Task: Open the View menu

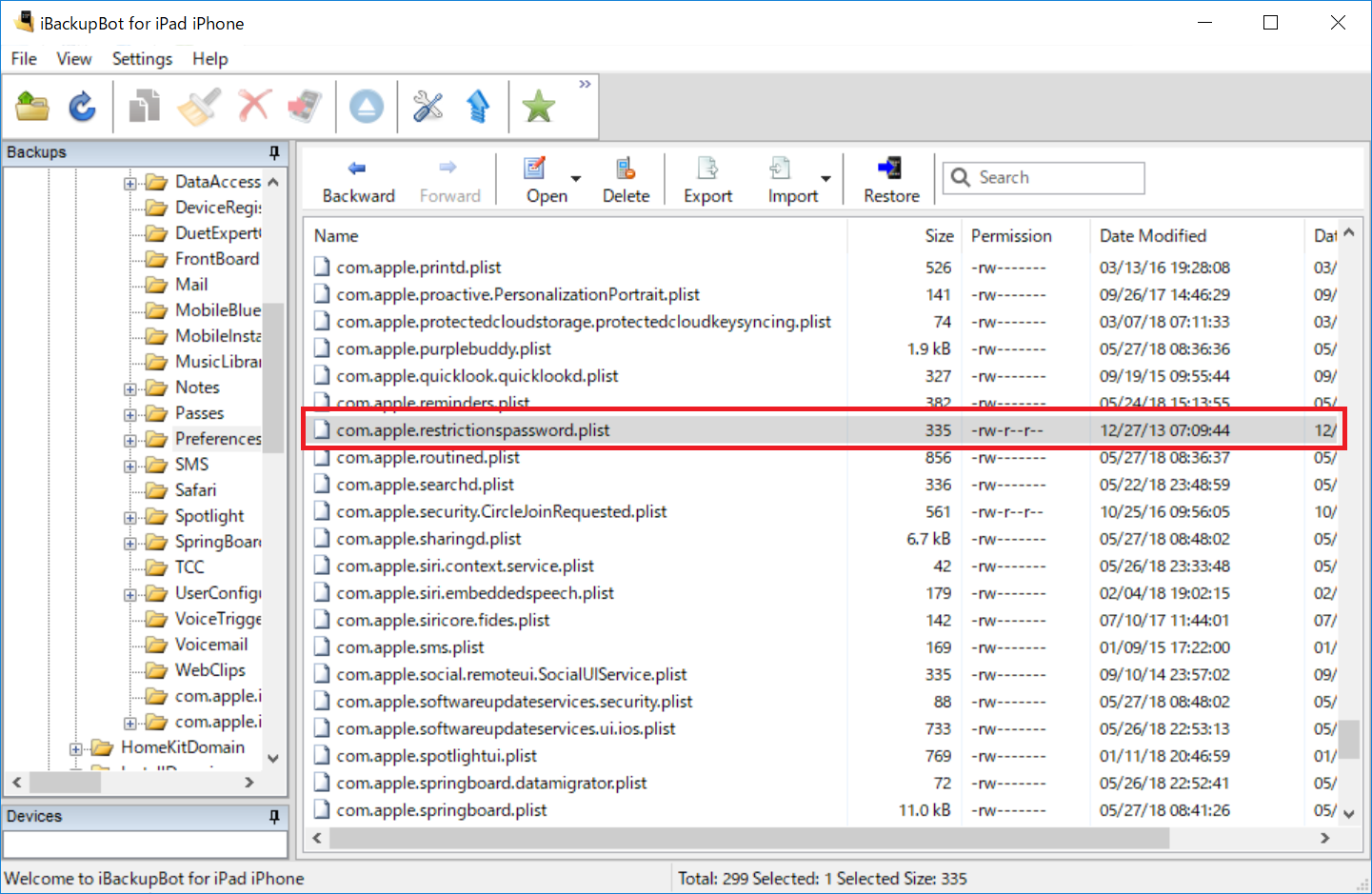Action: tap(74, 59)
